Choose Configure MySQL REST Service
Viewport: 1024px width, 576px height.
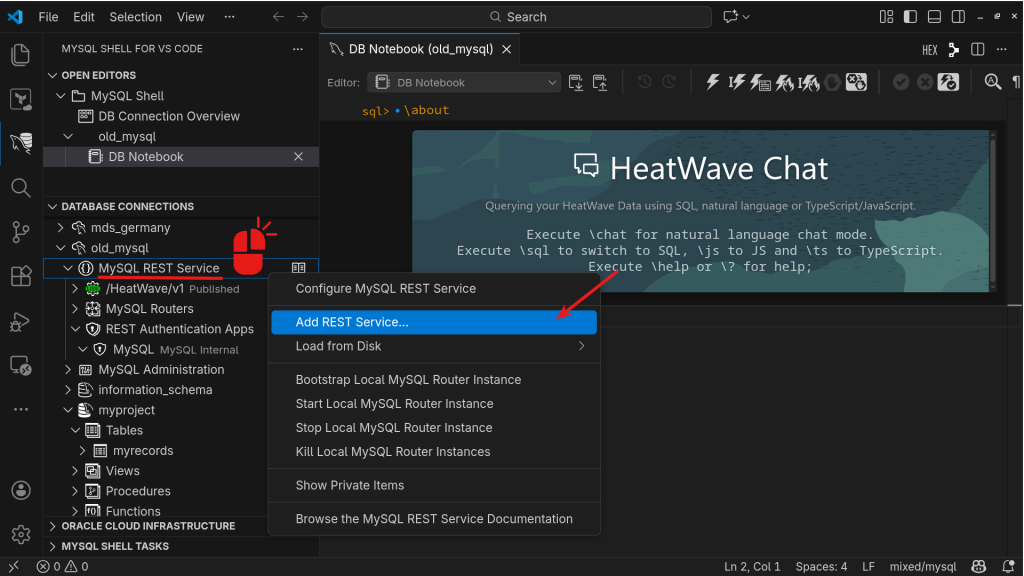(x=434, y=289)
